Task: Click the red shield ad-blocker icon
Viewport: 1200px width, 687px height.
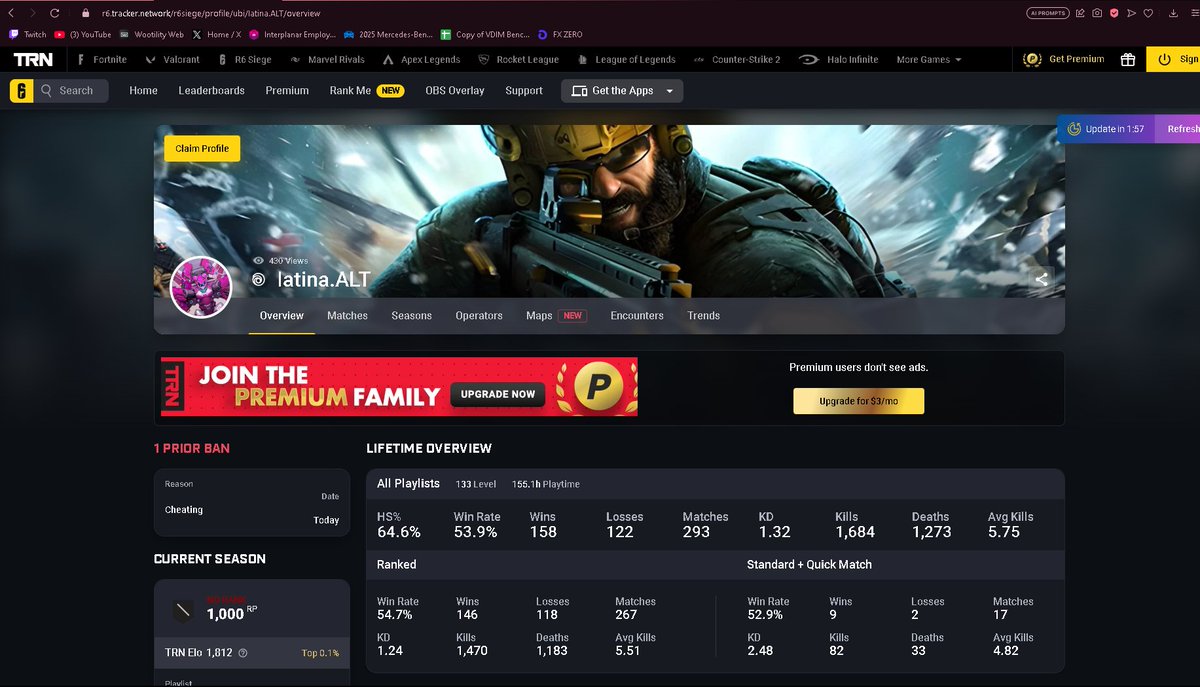Action: point(1114,13)
